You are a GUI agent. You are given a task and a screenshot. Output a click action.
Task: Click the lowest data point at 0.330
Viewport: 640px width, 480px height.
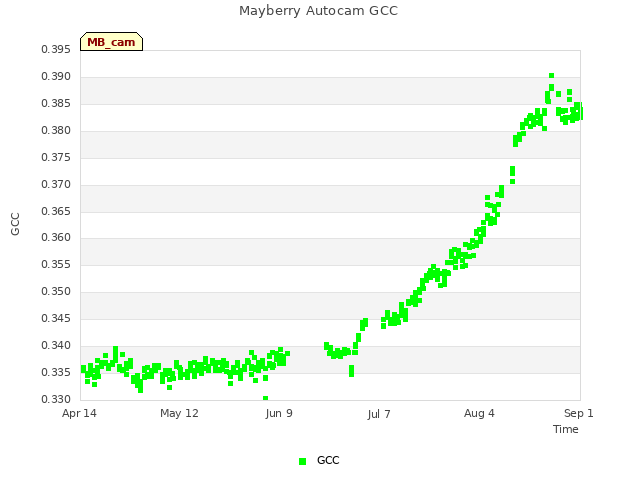click(265, 398)
